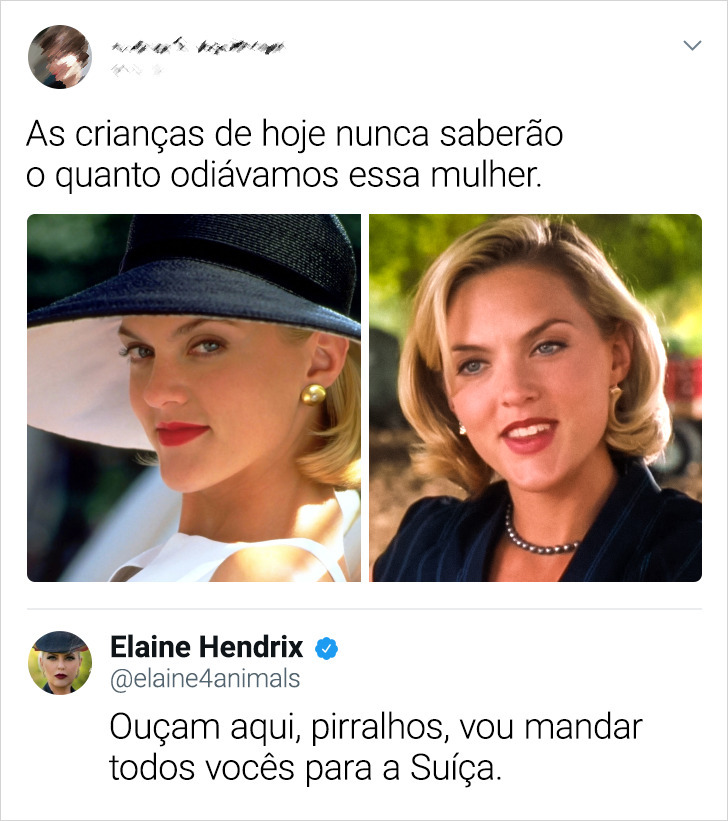Viewport: 728px width, 821px height.
Task: Open the tweet options chevron menu
Action: pyautogui.click(x=692, y=46)
